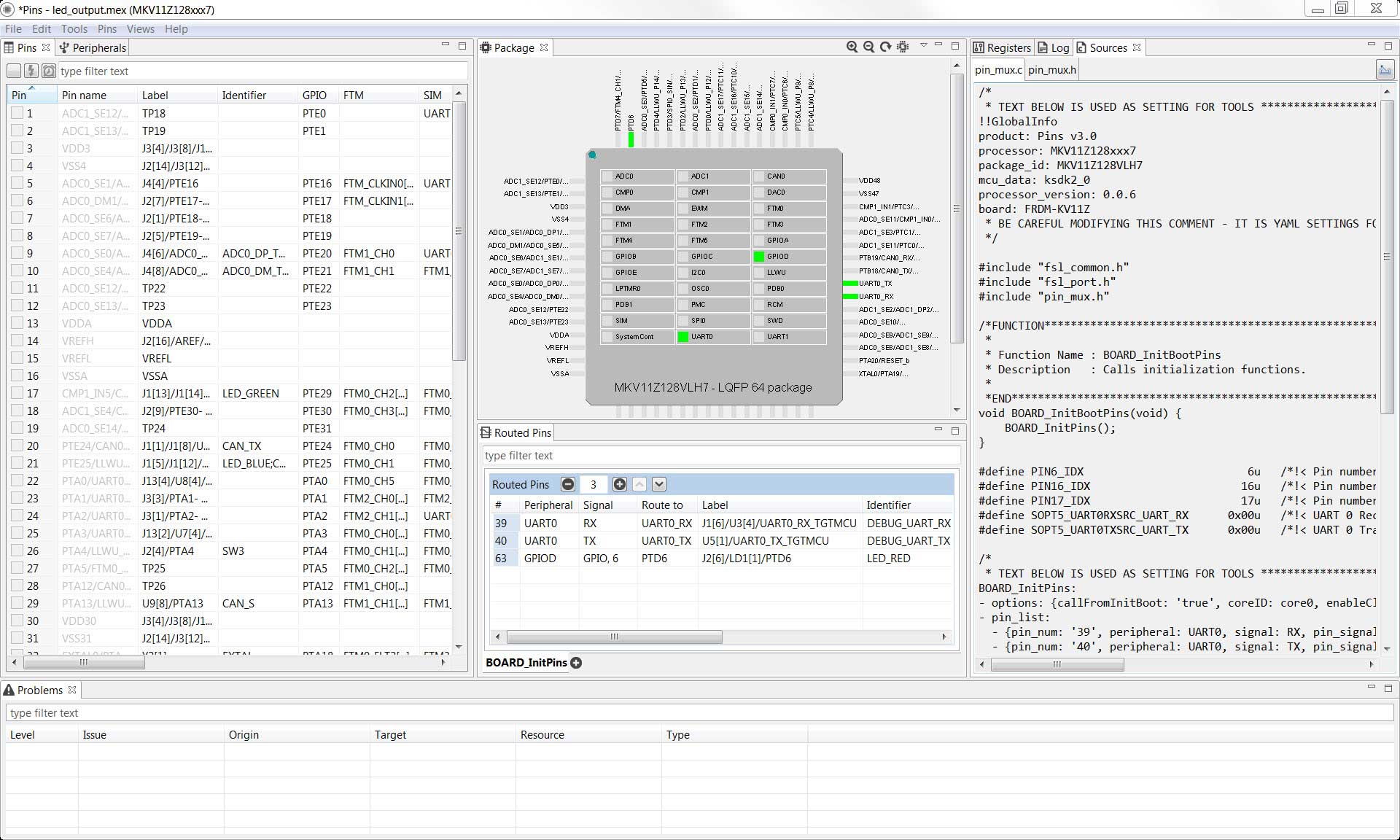Zoom out of the package view
This screenshot has height=840, width=1400.
pyautogui.click(x=868, y=47)
